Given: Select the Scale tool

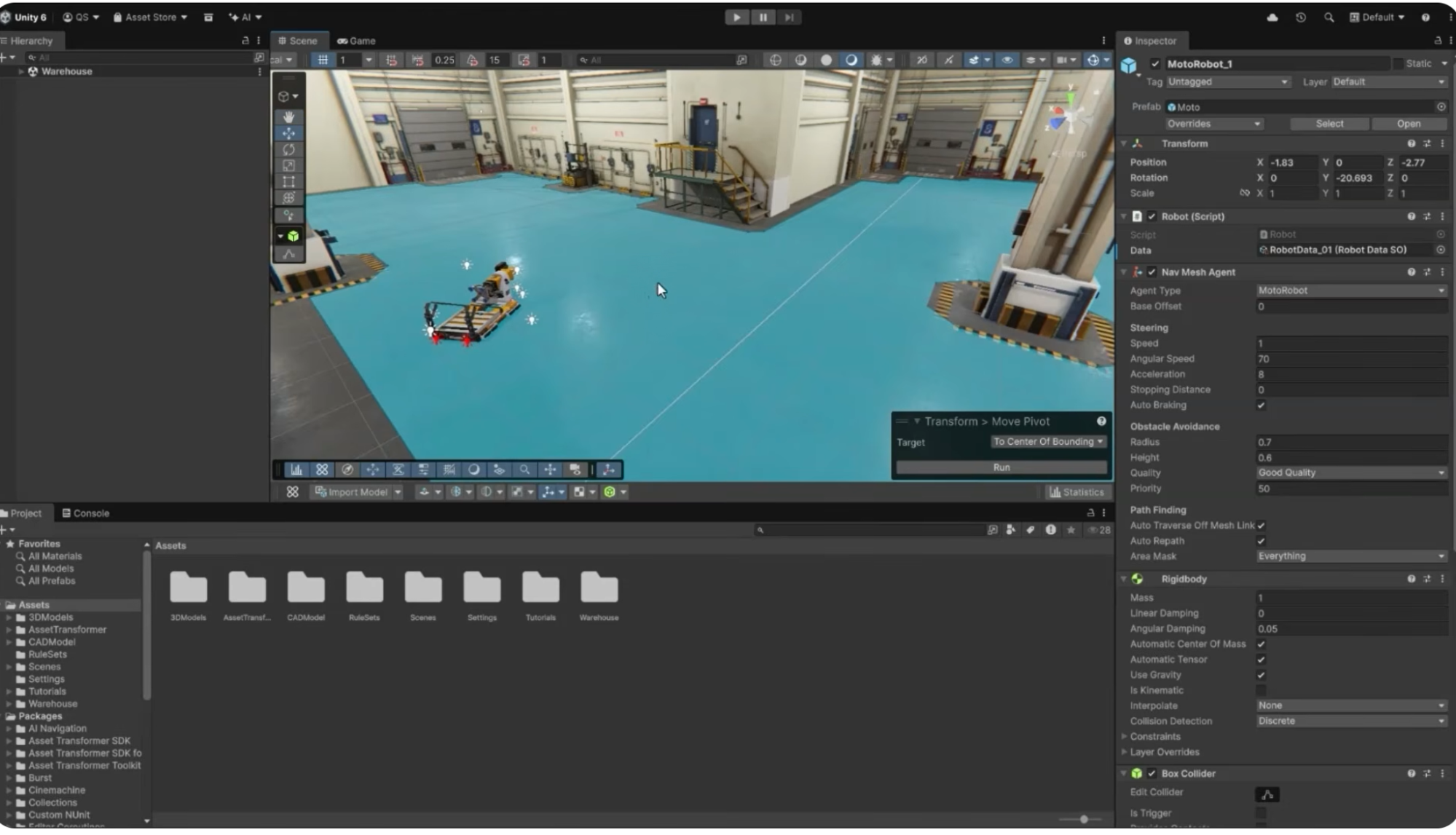Looking at the screenshot, I should point(288,165).
